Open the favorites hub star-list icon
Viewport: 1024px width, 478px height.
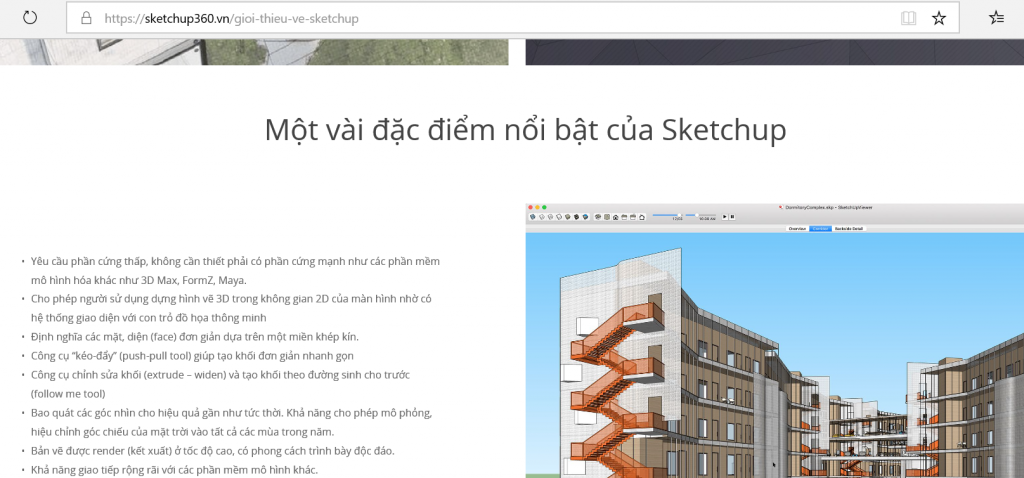pyautogui.click(x=997, y=18)
